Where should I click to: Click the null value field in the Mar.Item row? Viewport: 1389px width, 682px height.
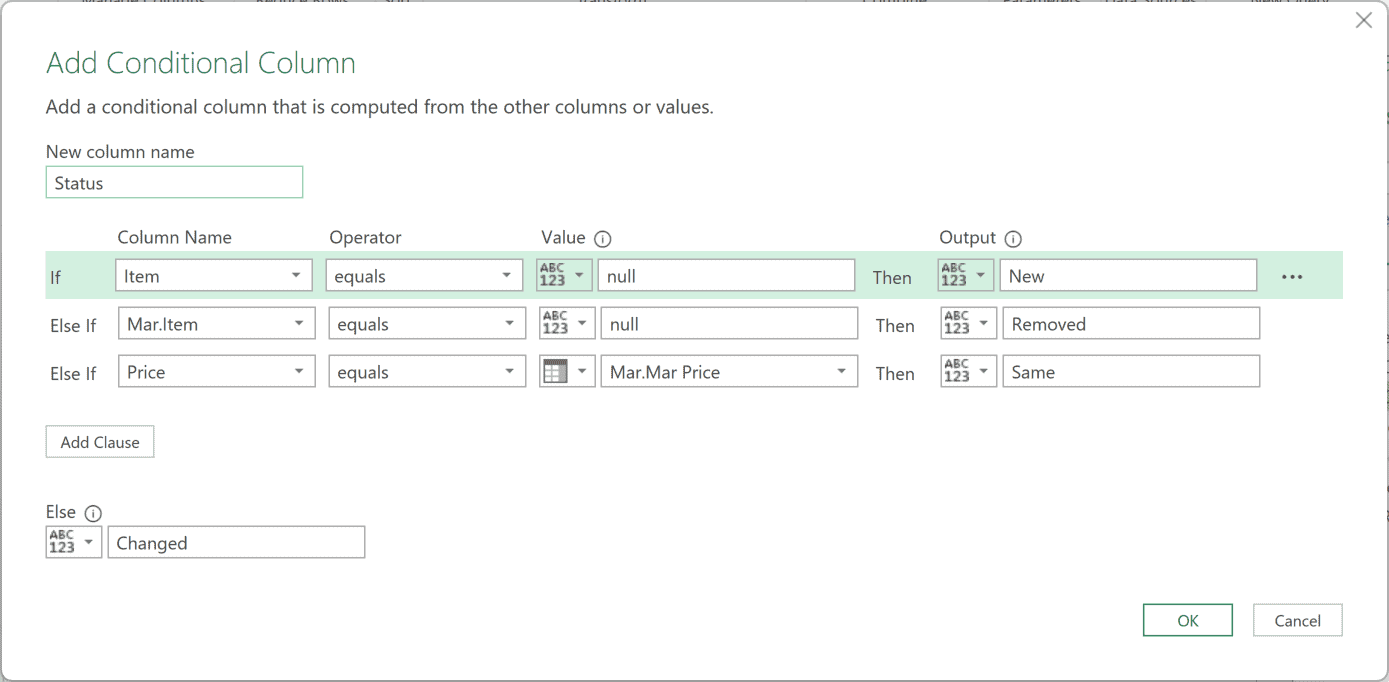click(x=729, y=323)
